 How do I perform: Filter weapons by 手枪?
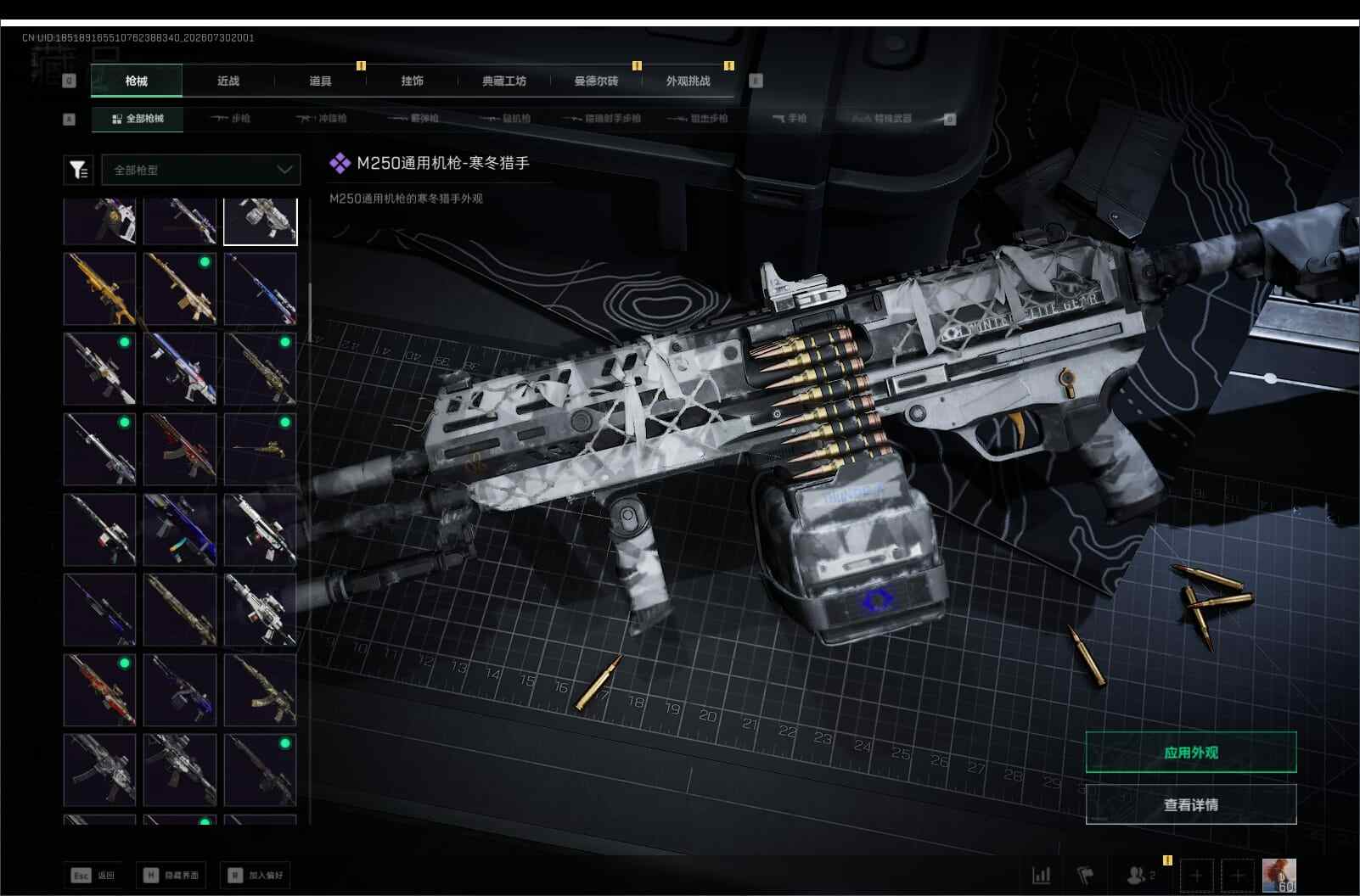click(790, 119)
